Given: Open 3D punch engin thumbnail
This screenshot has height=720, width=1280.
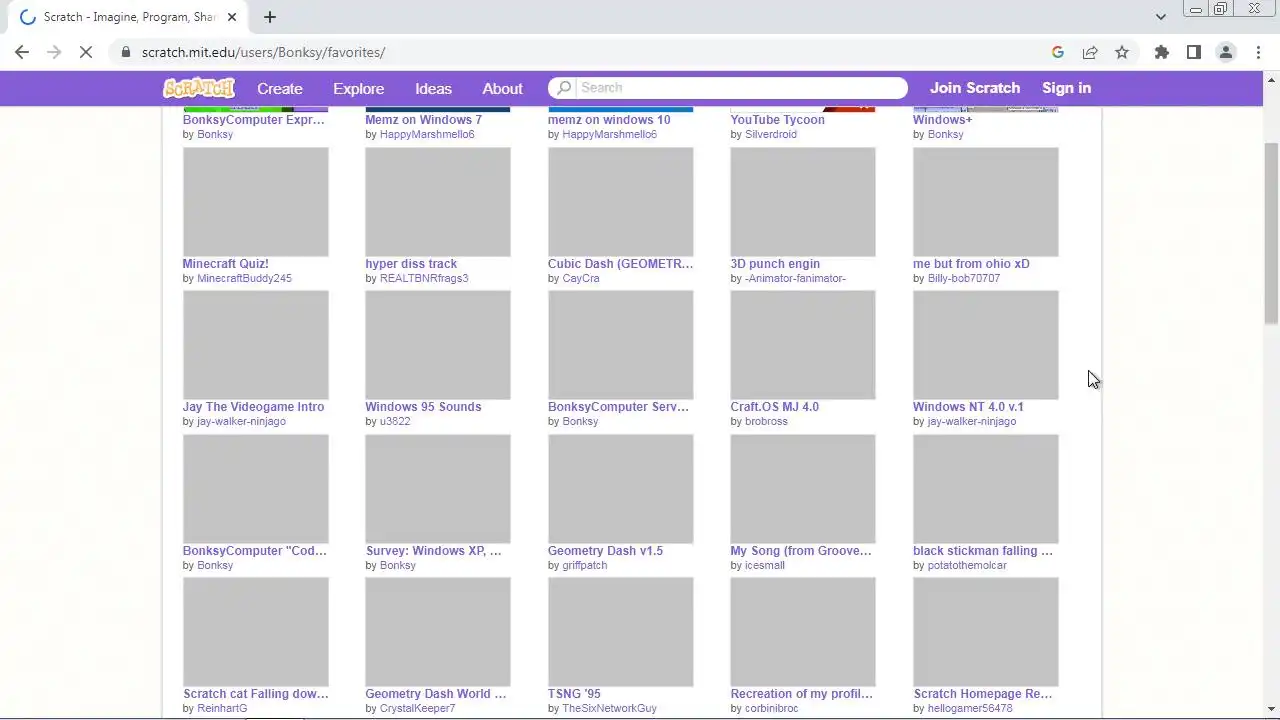Looking at the screenshot, I should [x=803, y=201].
